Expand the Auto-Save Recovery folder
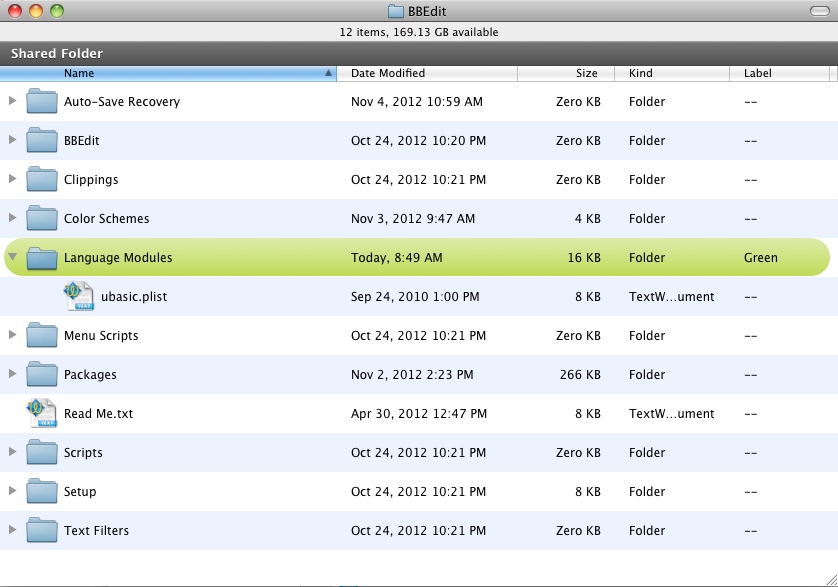 pyautogui.click(x=12, y=101)
